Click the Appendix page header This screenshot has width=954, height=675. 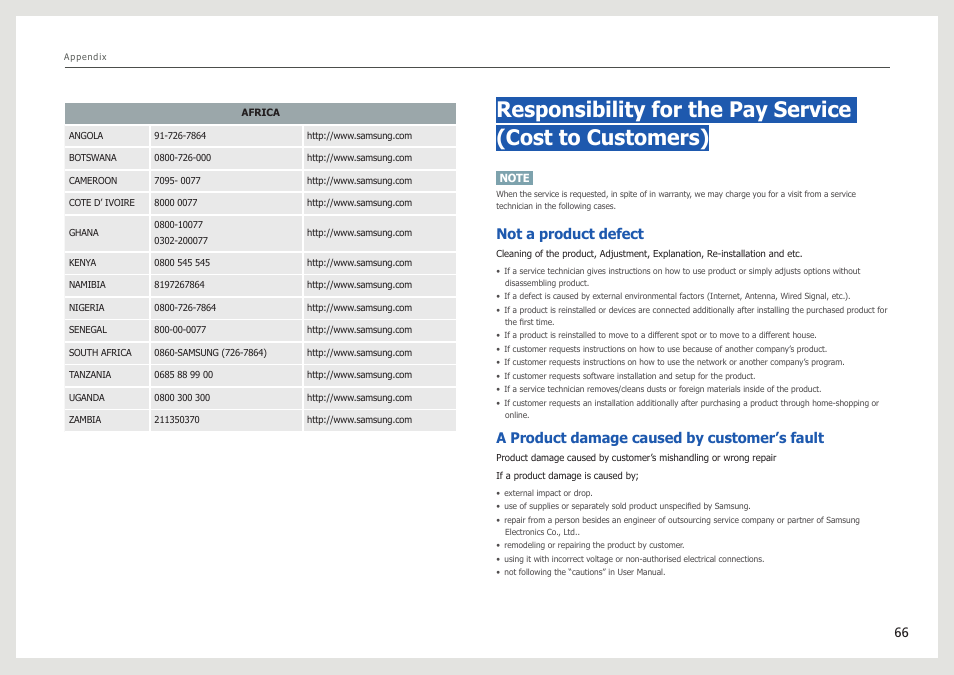coord(85,57)
